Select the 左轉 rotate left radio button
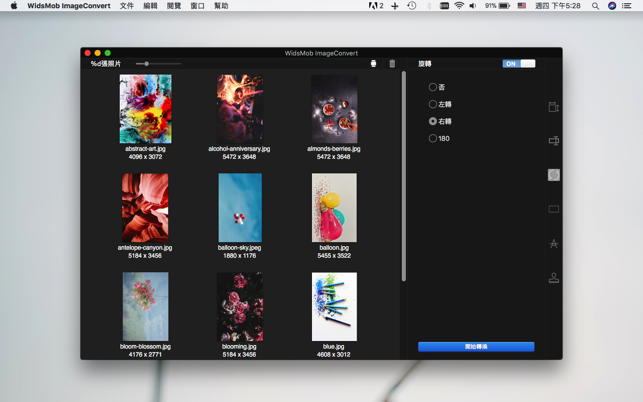This screenshot has width=643, height=402. click(x=432, y=104)
